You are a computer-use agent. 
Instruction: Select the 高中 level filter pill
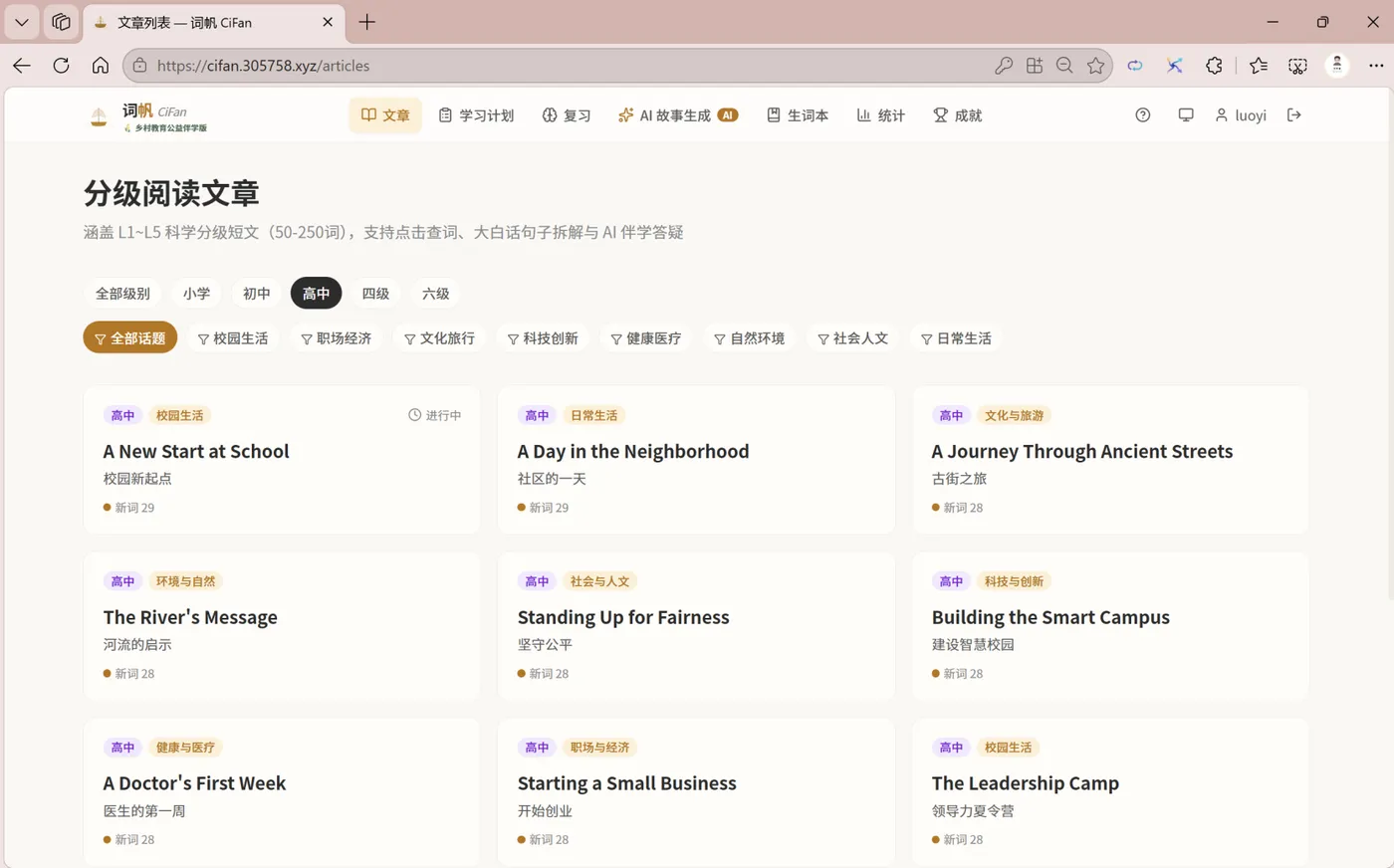click(316, 294)
